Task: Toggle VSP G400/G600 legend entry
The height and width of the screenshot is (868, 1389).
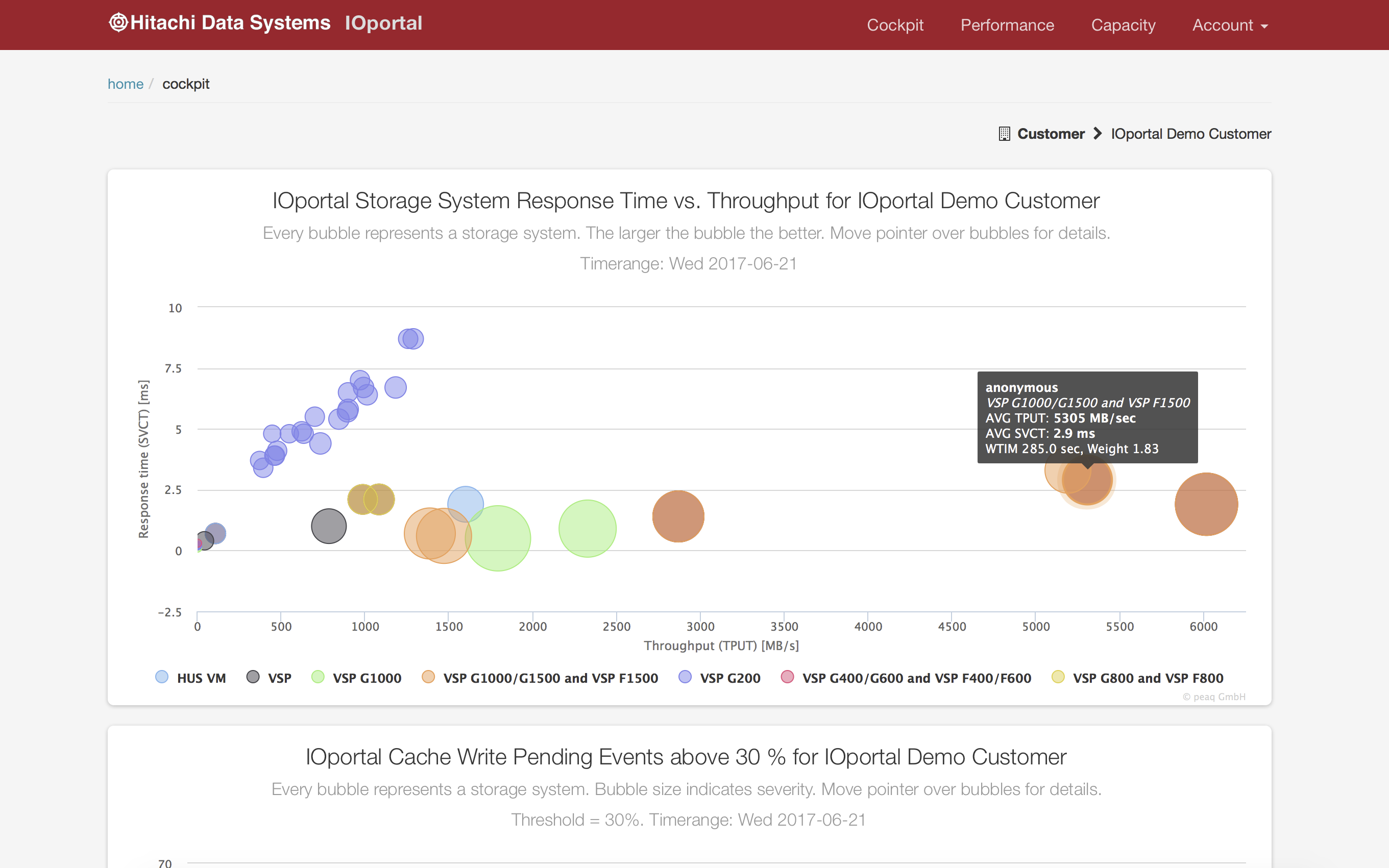Action: pos(916,678)
